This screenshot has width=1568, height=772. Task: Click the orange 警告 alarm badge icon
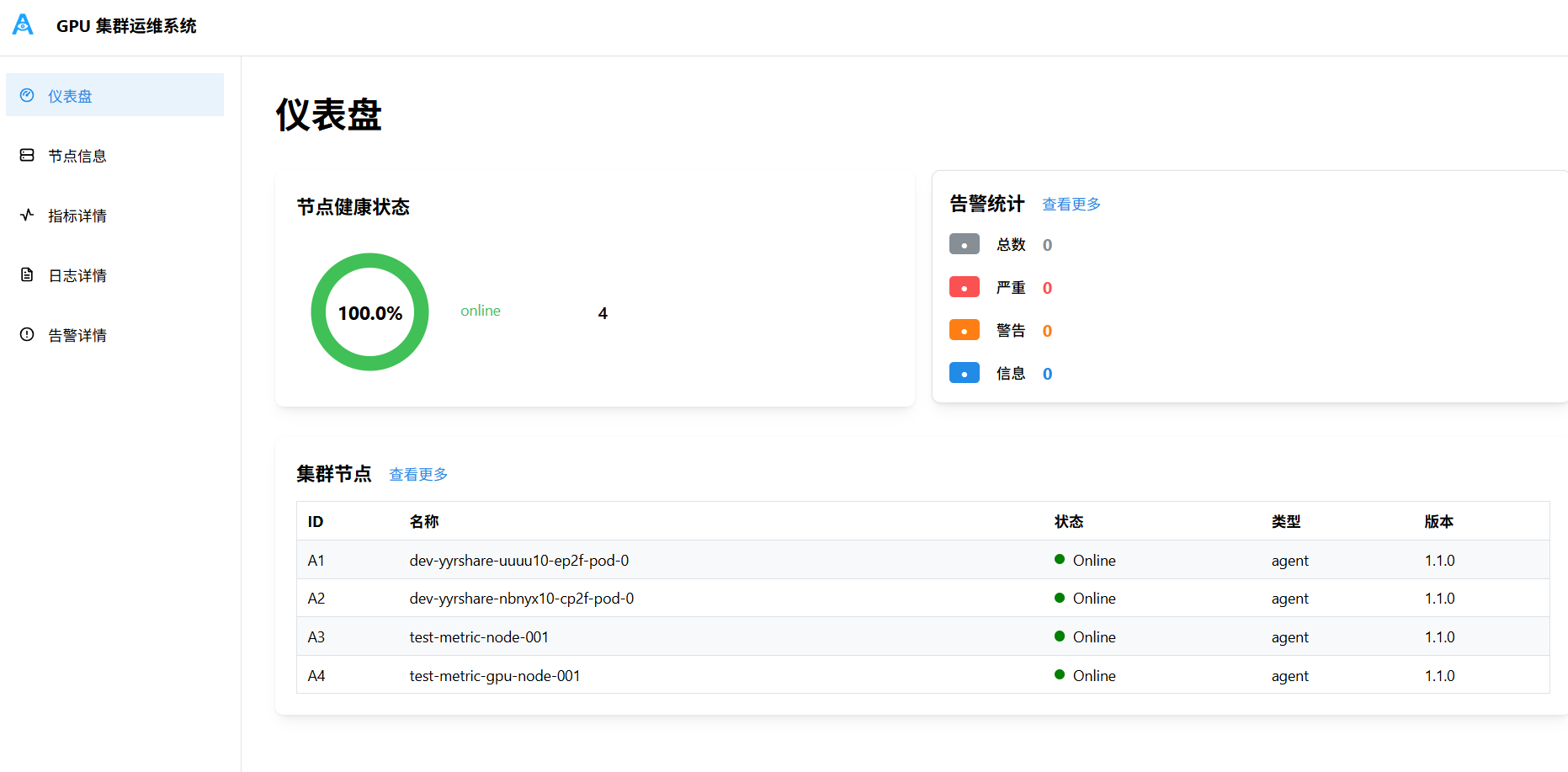(965, 330)
